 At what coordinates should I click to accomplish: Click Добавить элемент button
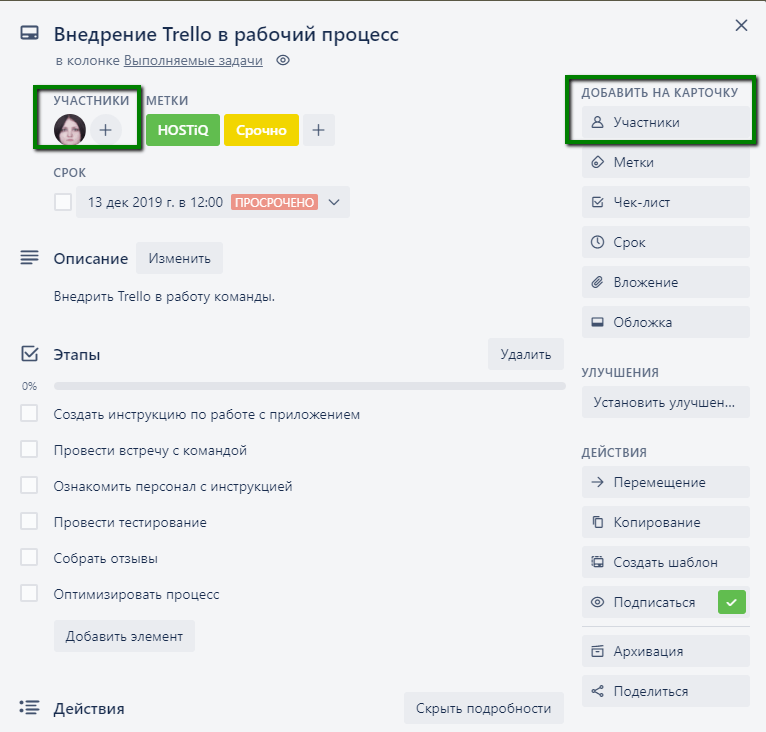124,636
